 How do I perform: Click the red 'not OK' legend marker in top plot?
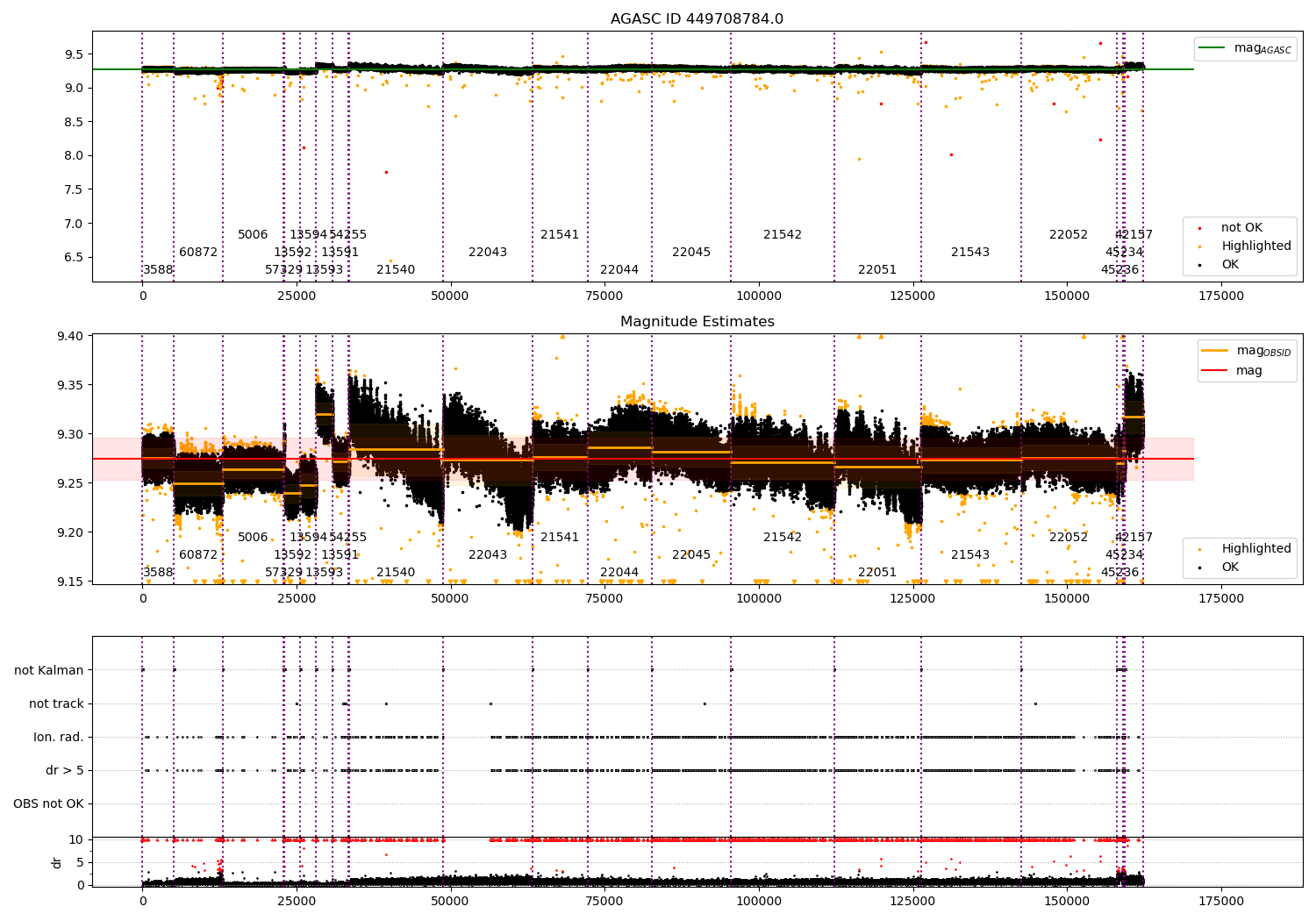pyautogui.click(x=1201, y=228)
